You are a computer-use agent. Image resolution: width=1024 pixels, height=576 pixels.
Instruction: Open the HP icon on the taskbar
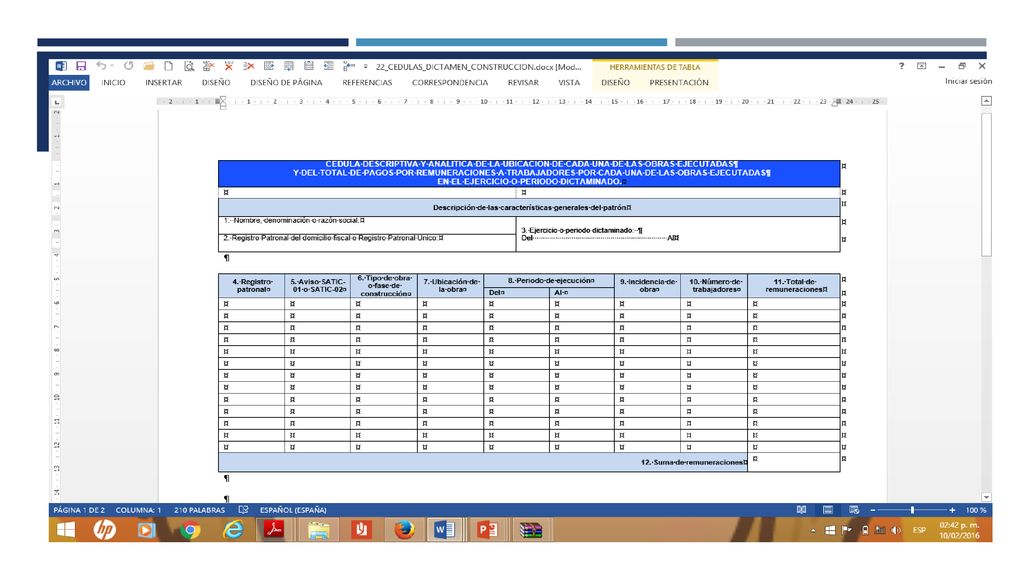tap(104, 530)
